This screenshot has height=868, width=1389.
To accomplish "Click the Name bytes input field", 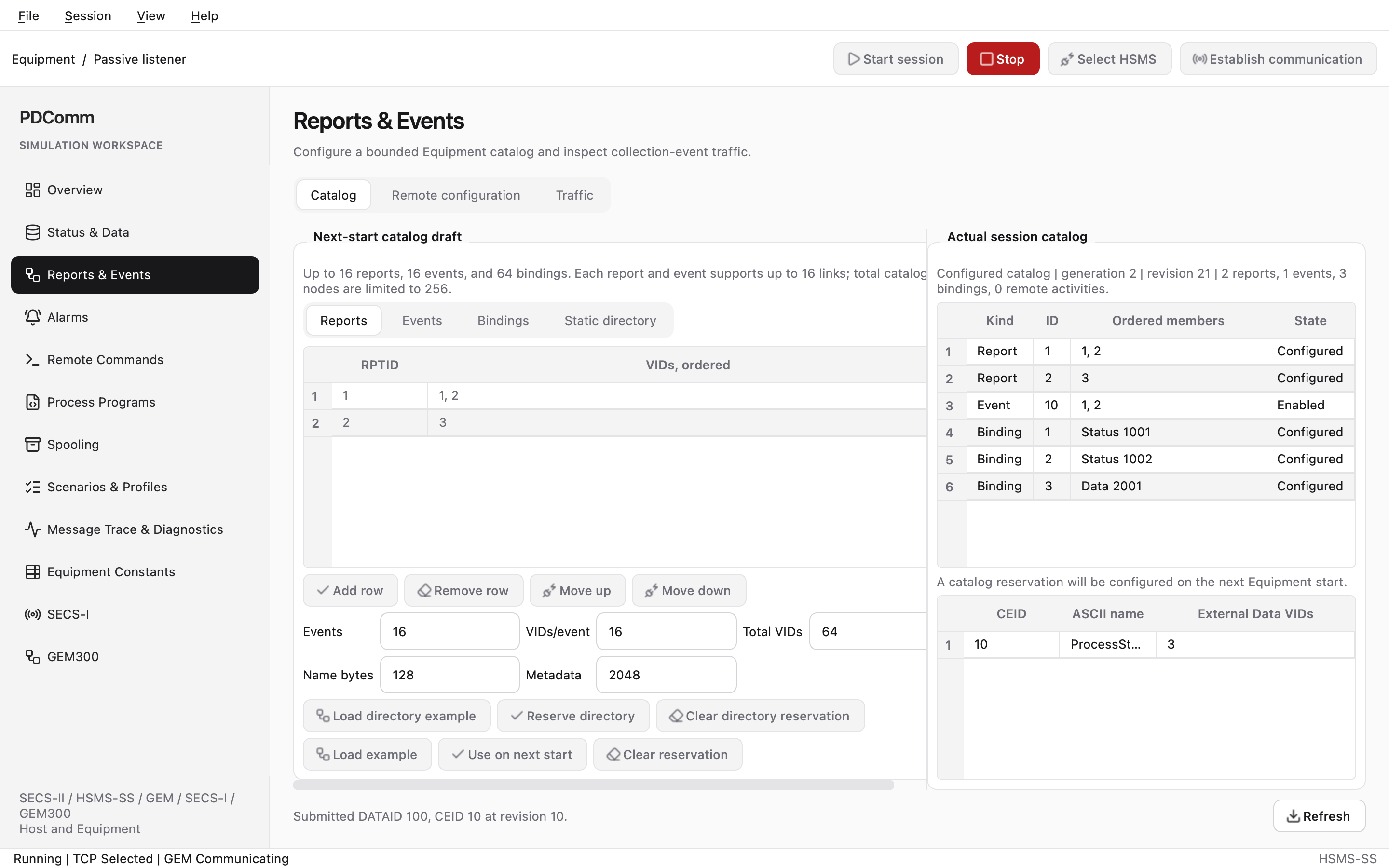I will click(x=450, y=675).
